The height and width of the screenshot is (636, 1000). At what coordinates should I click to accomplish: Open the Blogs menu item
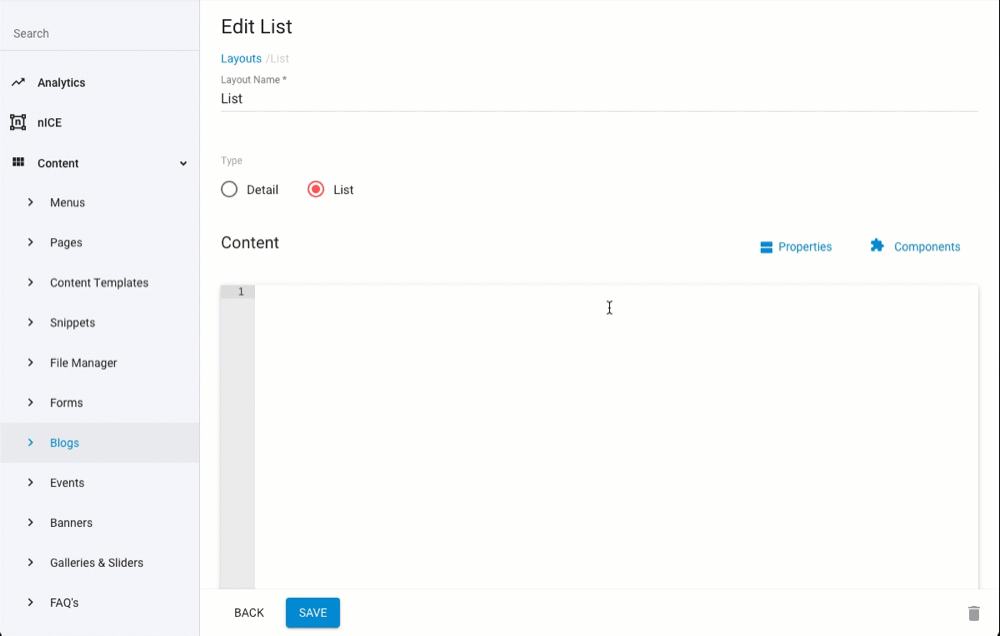click(x=65, y=443)
